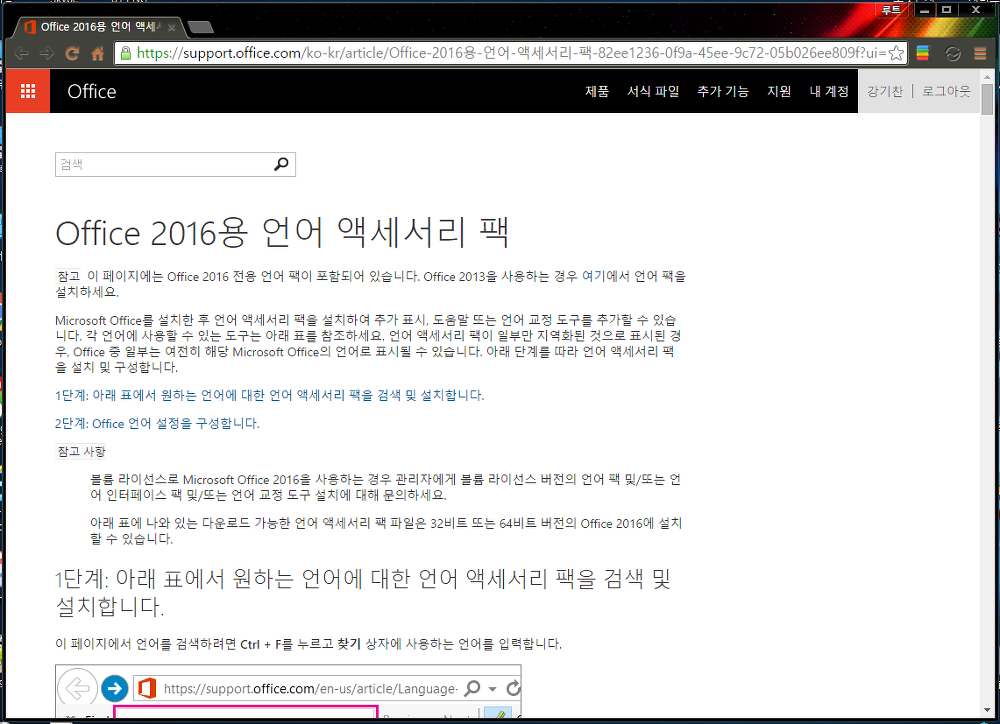Click the Ctrl + F instruction sentence
This screenshot has height=724, width=1000.
tap(309, 644)
